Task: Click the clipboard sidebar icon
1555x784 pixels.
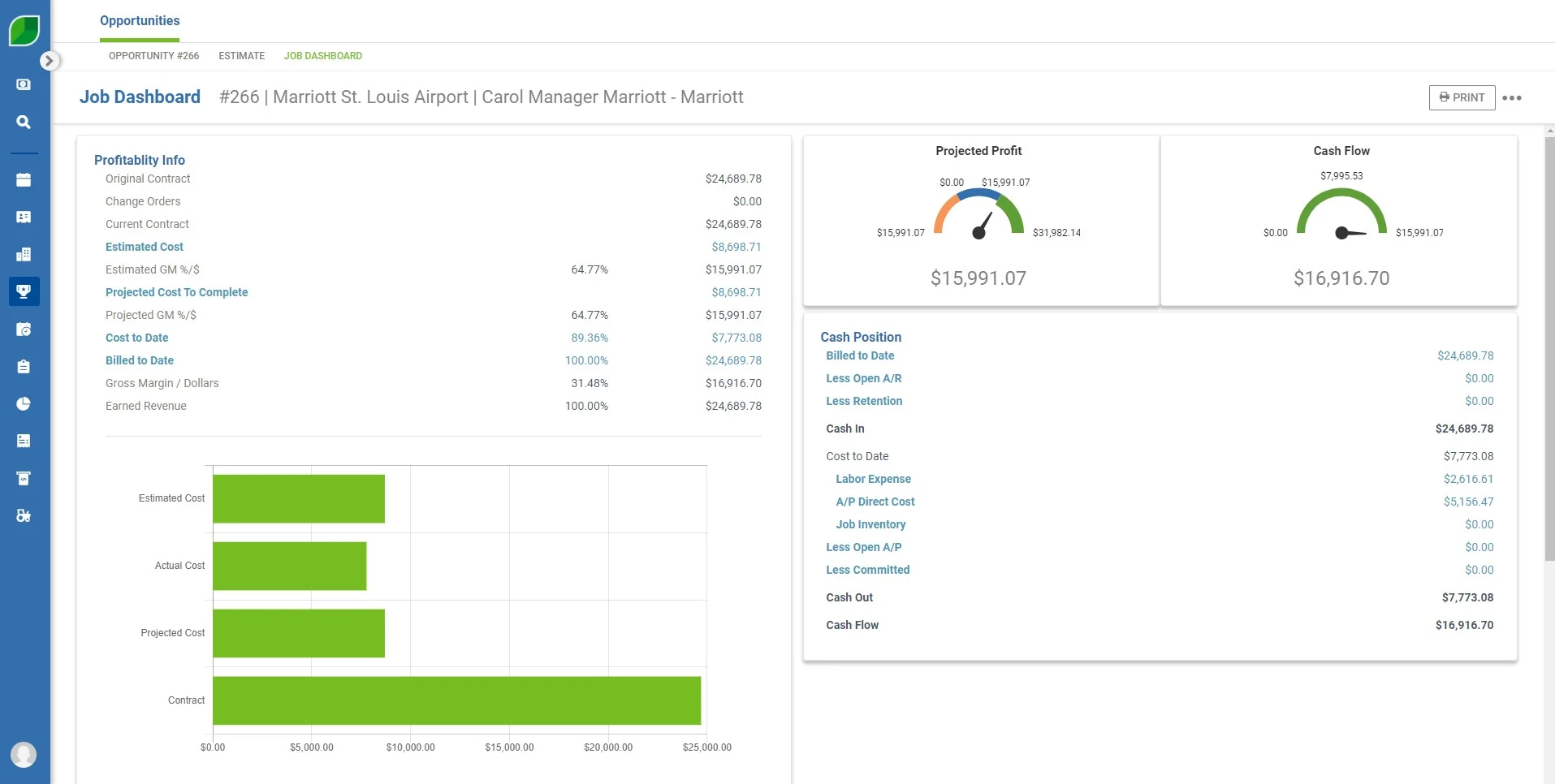Action: pyautogui.click(x=24, y=367)
